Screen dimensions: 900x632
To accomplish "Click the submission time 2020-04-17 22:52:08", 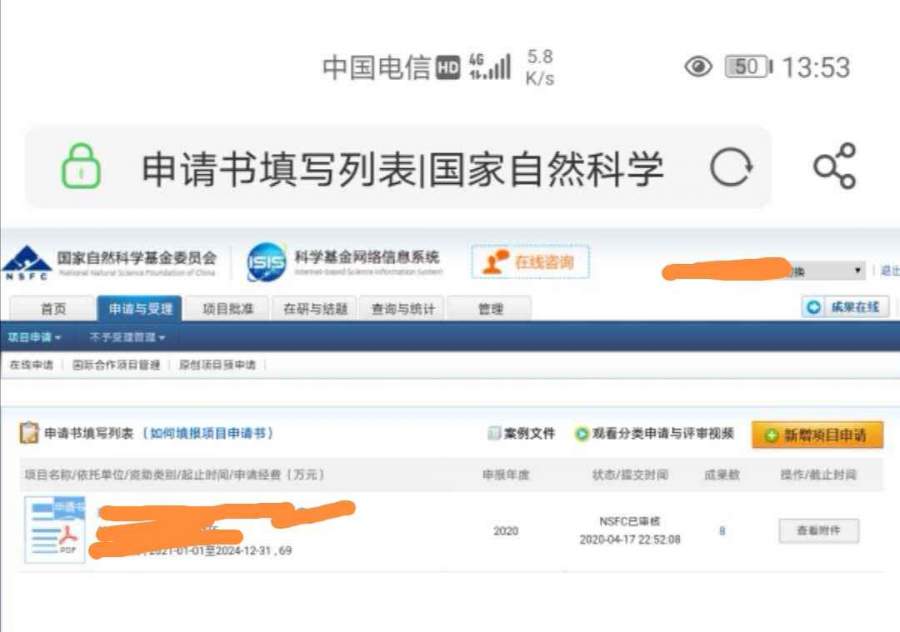I will [x=630, y=540].
